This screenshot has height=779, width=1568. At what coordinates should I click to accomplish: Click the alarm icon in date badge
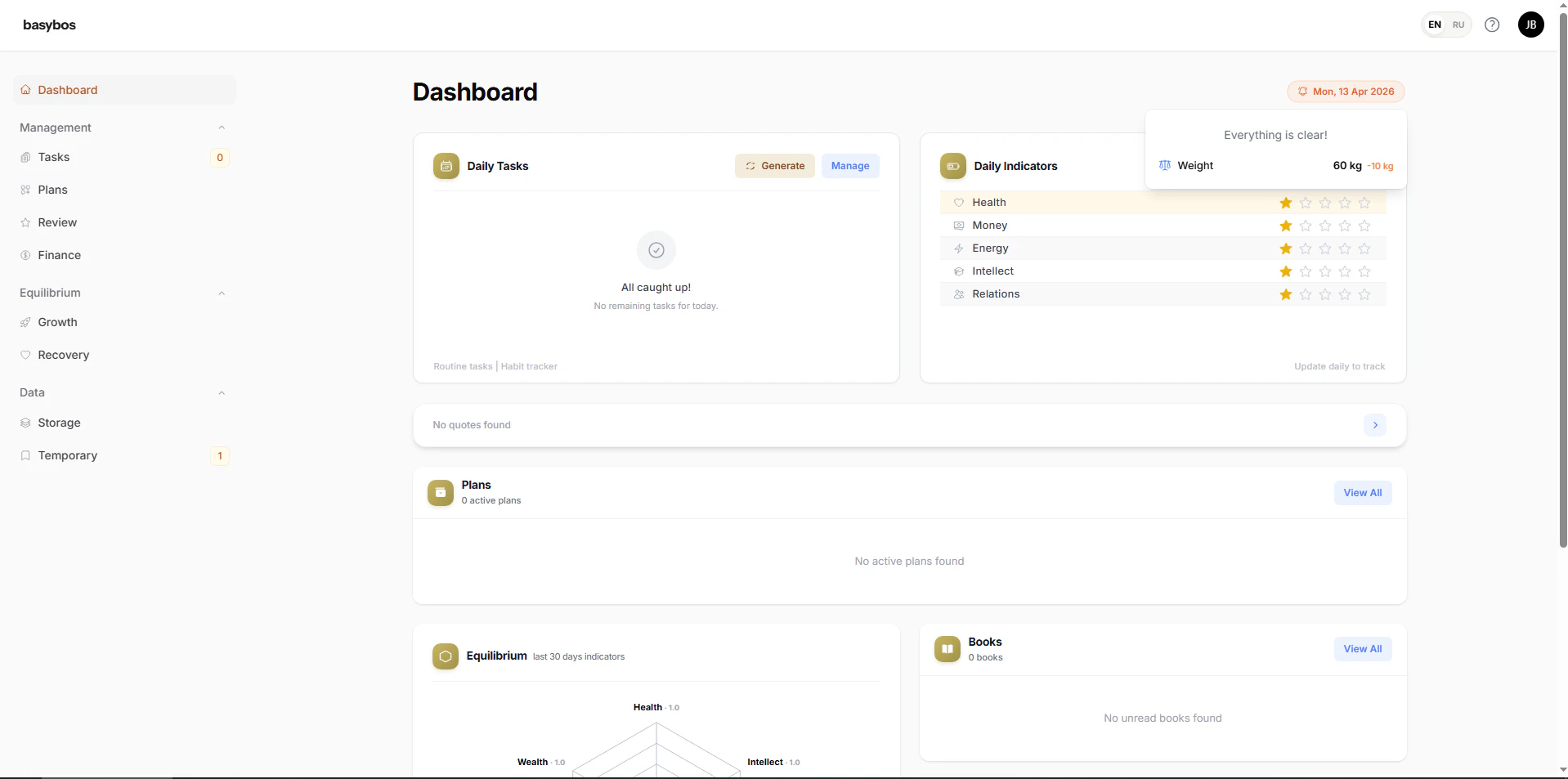click(1302, 92)
